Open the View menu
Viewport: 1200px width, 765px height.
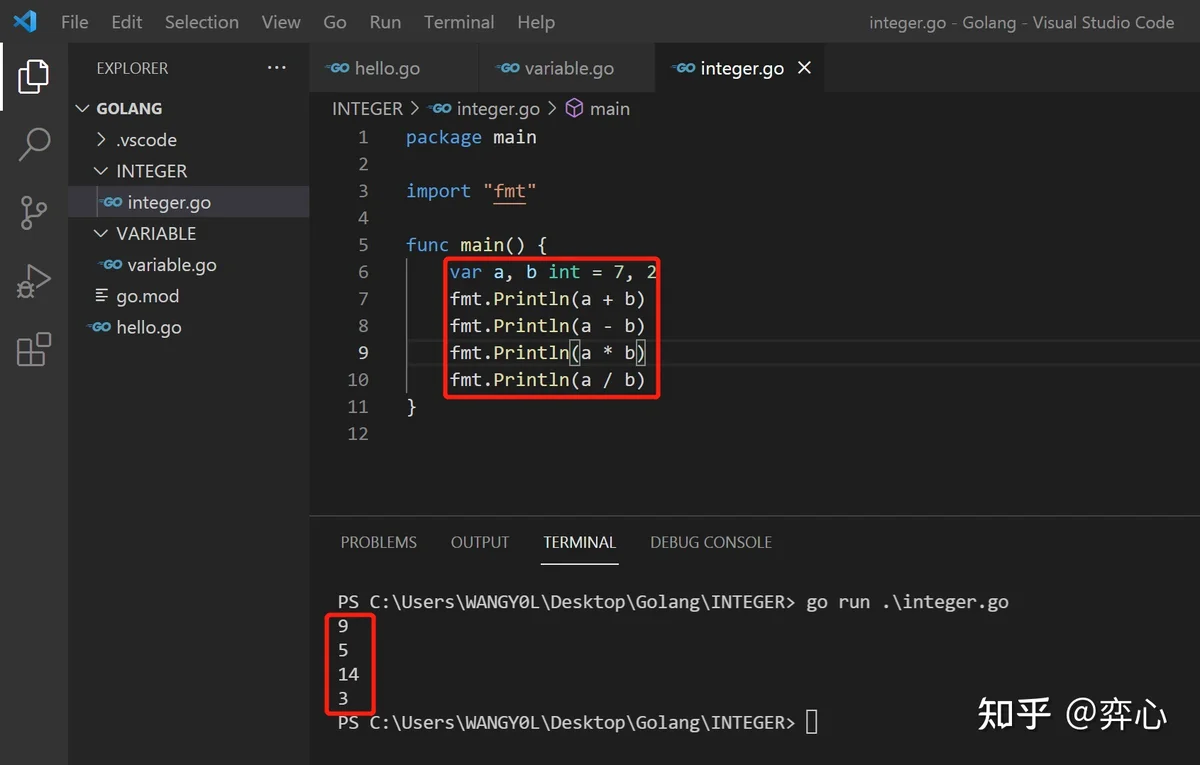(x=281, y=22)
